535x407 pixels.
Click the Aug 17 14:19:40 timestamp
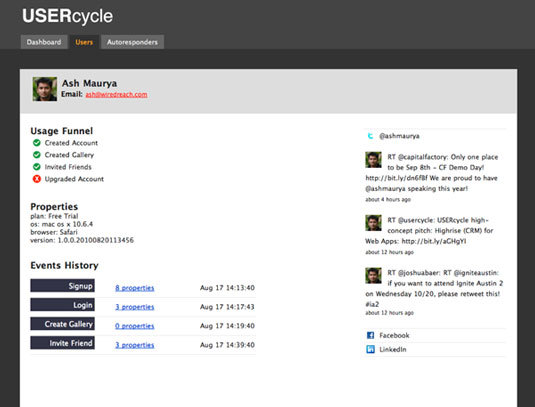coord(227,326)
